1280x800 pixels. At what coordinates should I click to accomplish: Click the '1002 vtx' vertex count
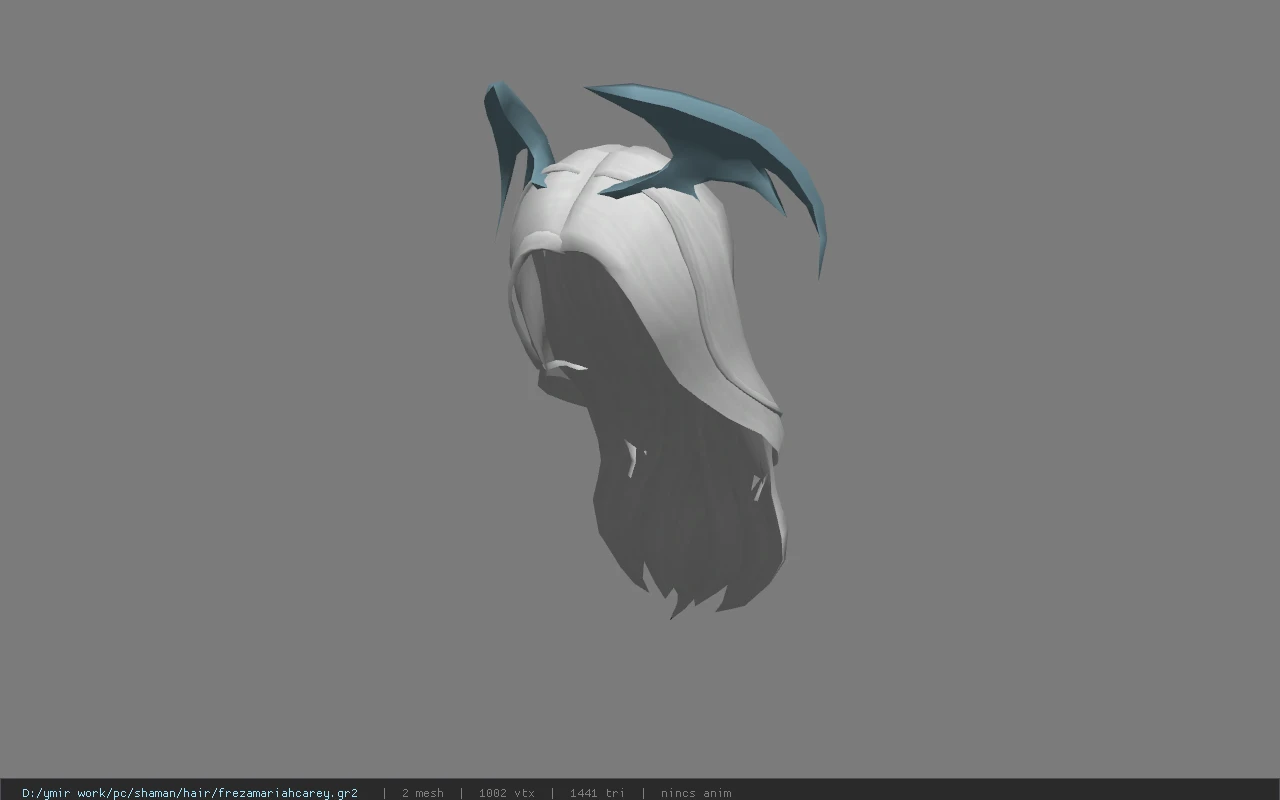click(506, 793)
